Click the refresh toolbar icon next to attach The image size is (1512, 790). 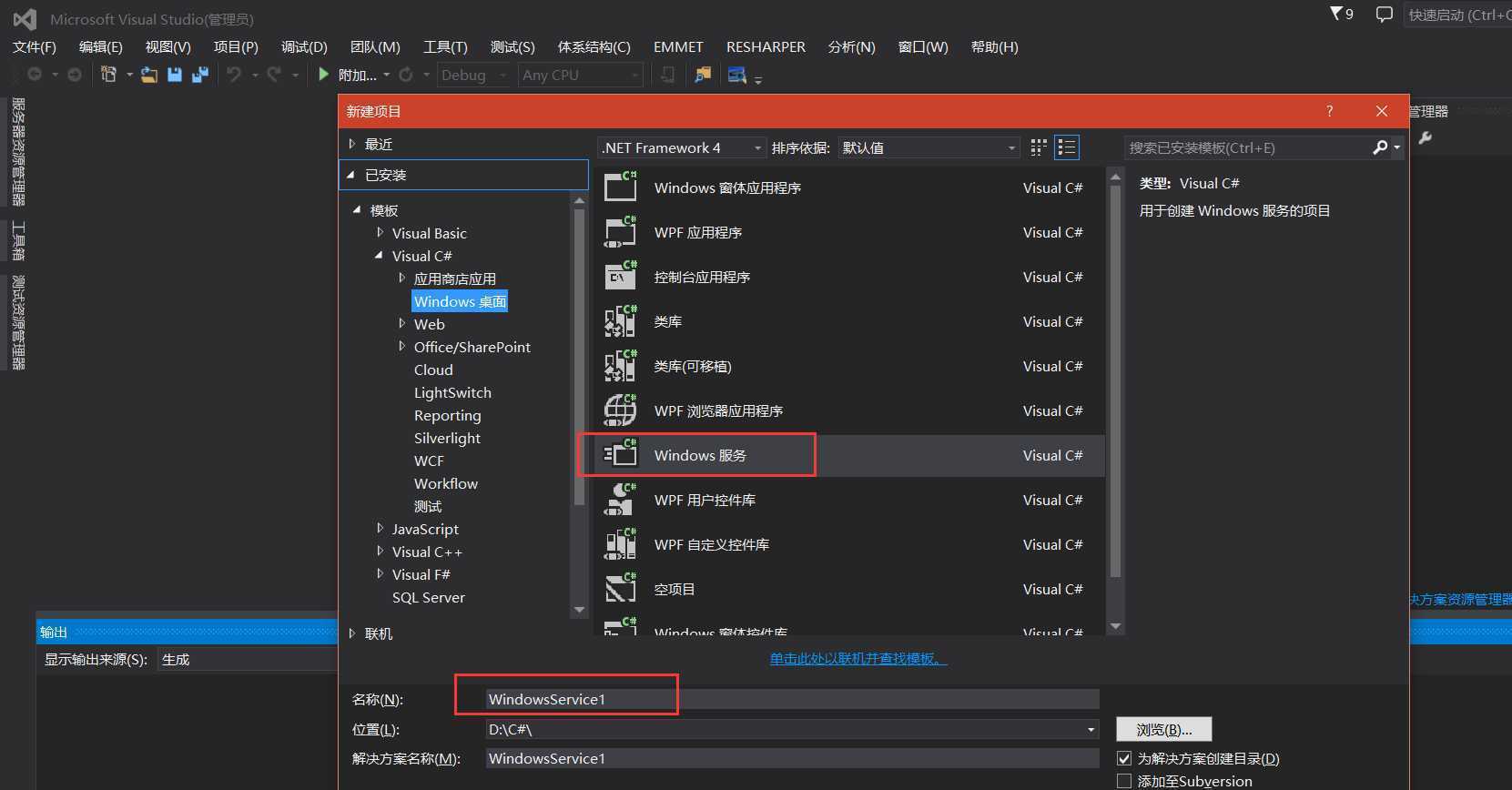click(406, 75)
